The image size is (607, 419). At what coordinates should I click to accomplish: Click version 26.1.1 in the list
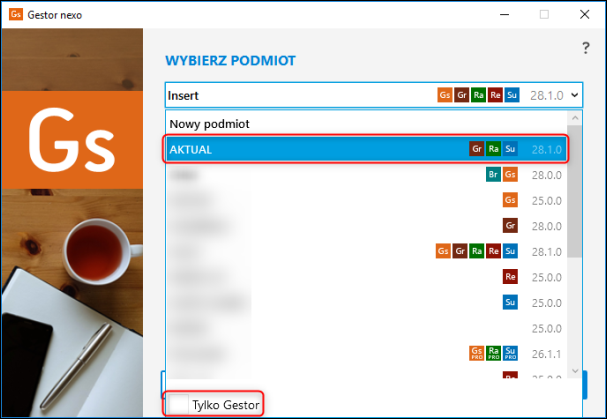pos(546,354)
